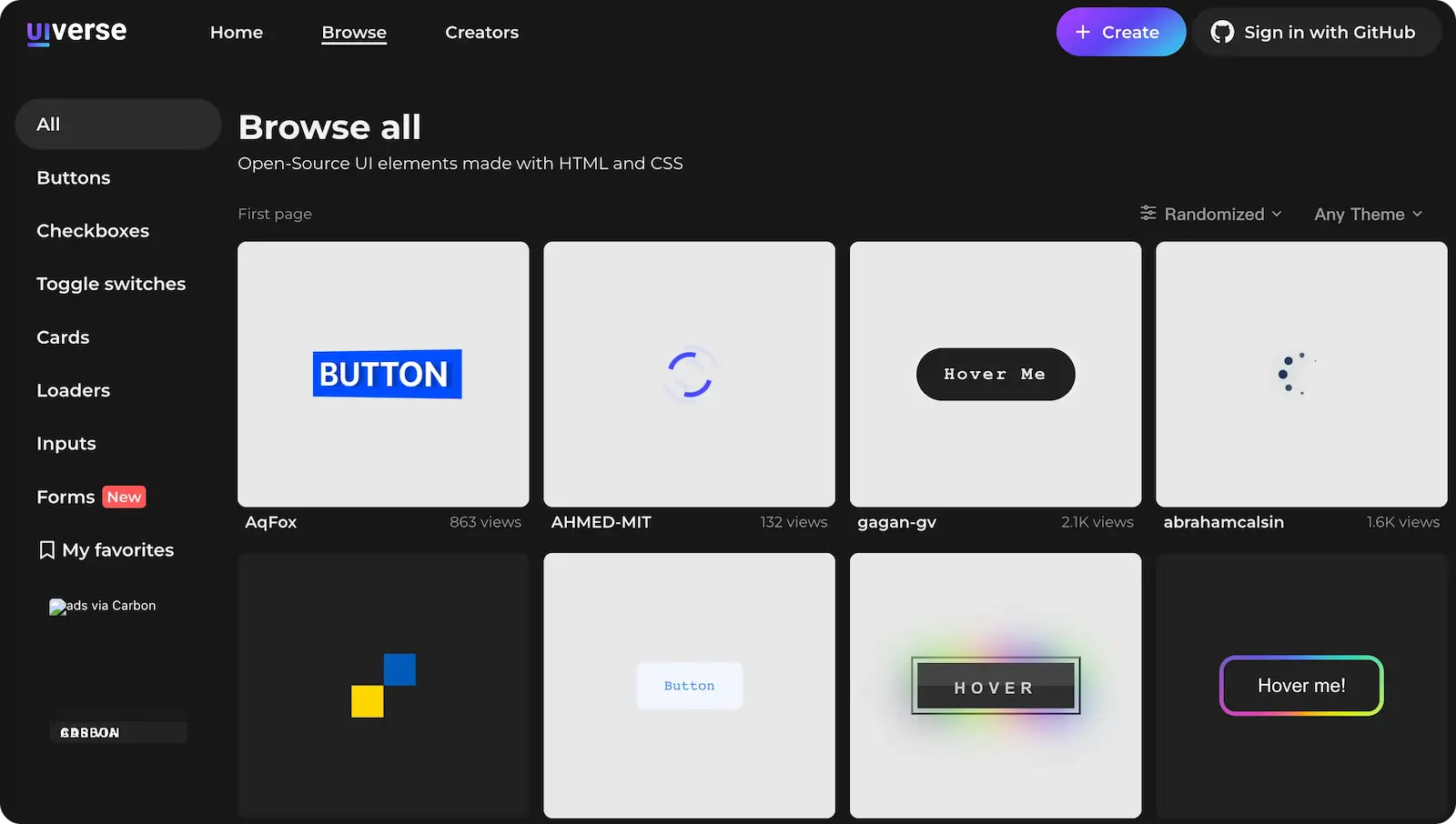Click the bookmark icon beside My favorites

coord(46,550)
